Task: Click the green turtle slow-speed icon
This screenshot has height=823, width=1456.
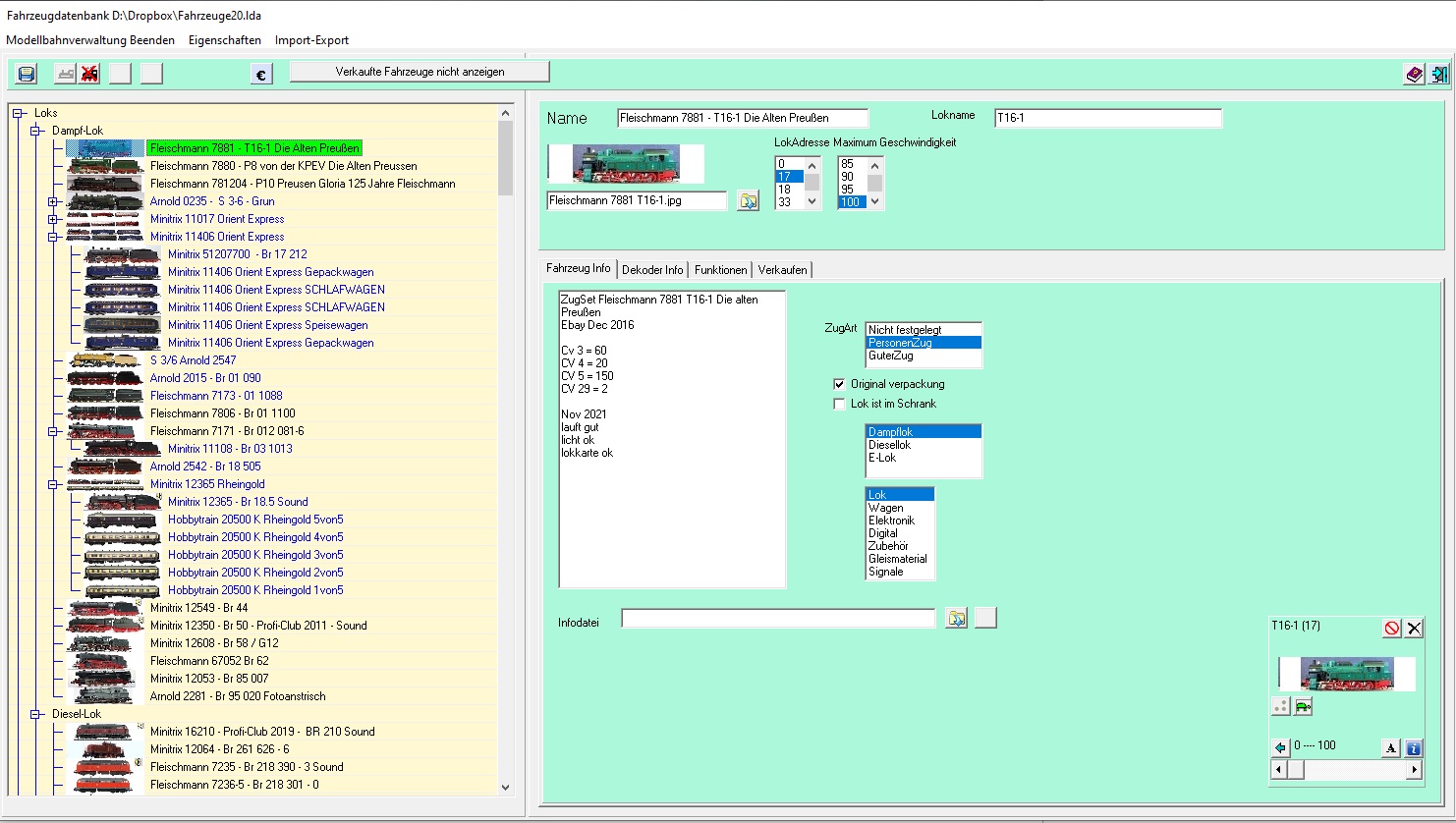Action: point(1303,706)
